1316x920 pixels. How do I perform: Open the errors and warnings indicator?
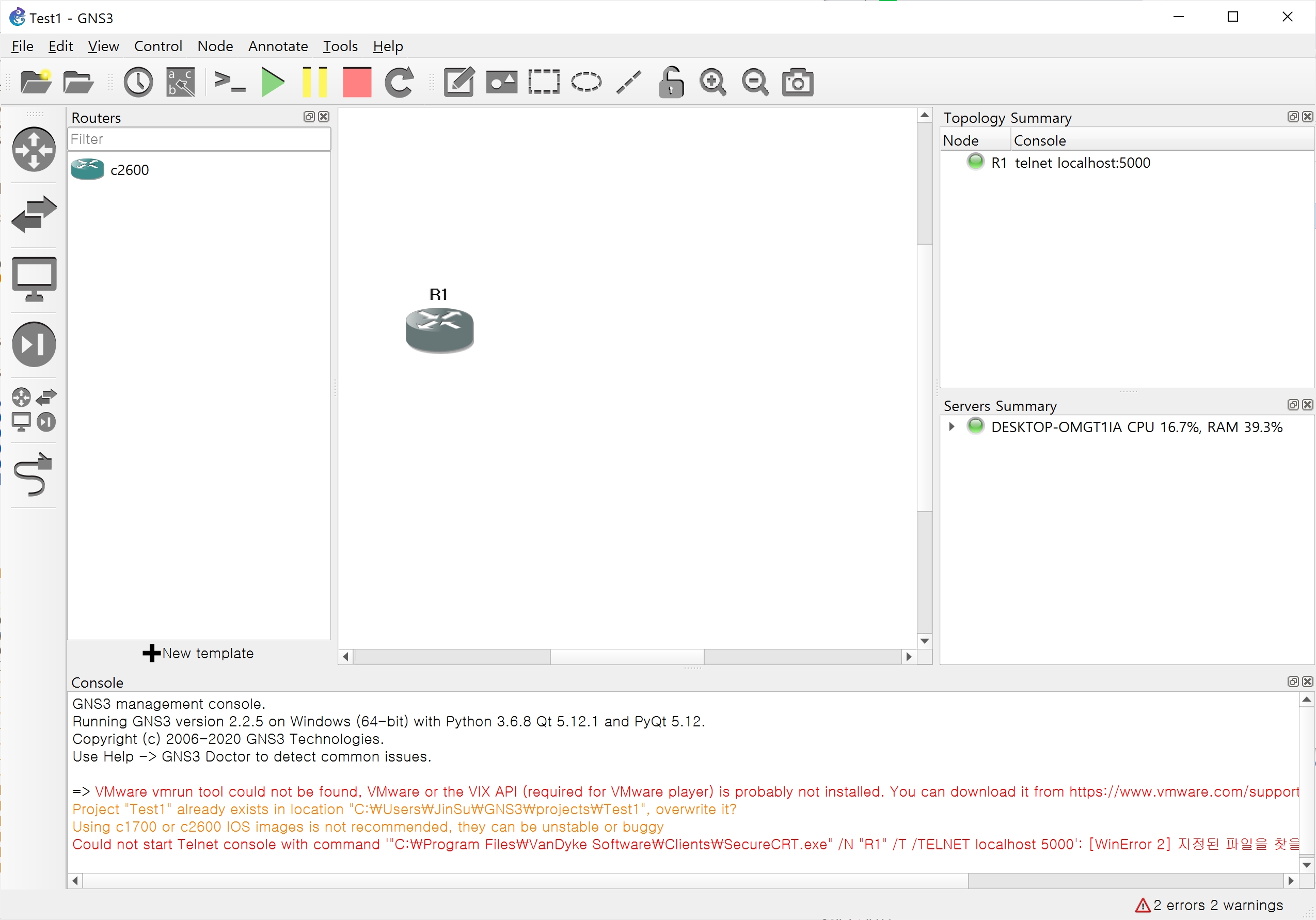(x=1209, y=905)
